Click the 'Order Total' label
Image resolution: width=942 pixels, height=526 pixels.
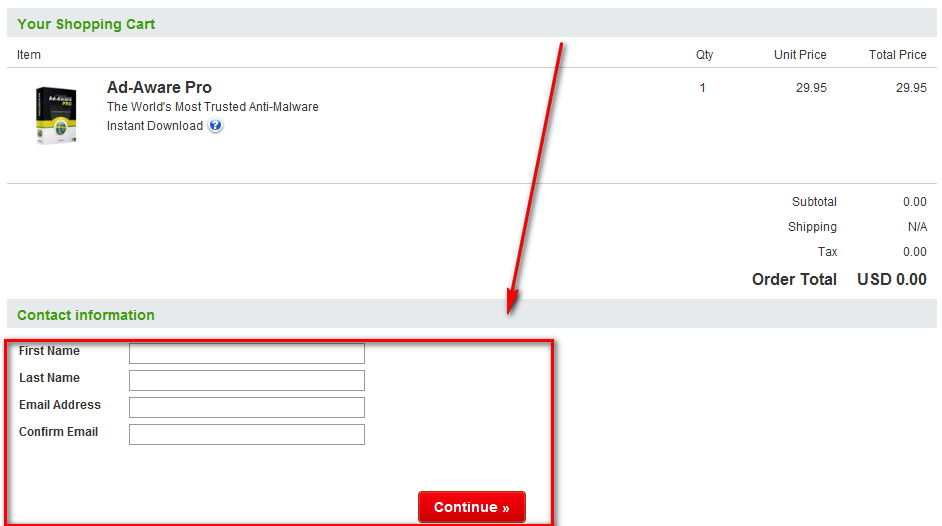[794, 279]
